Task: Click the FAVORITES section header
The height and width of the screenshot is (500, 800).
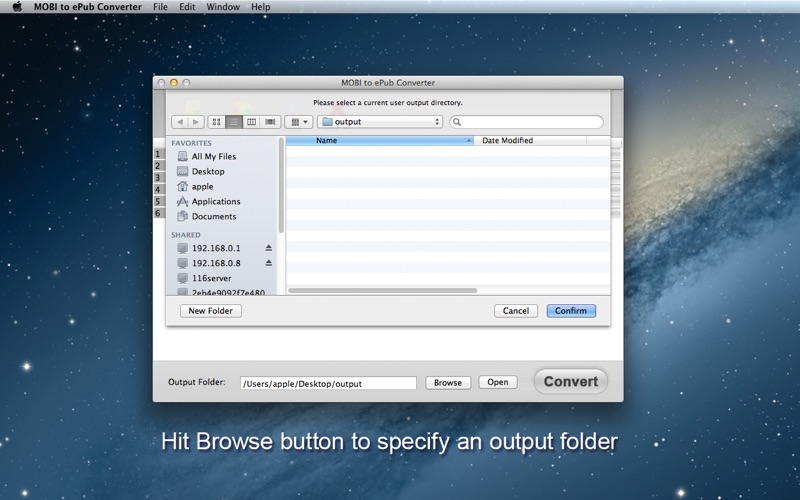Action: [191, 143]
